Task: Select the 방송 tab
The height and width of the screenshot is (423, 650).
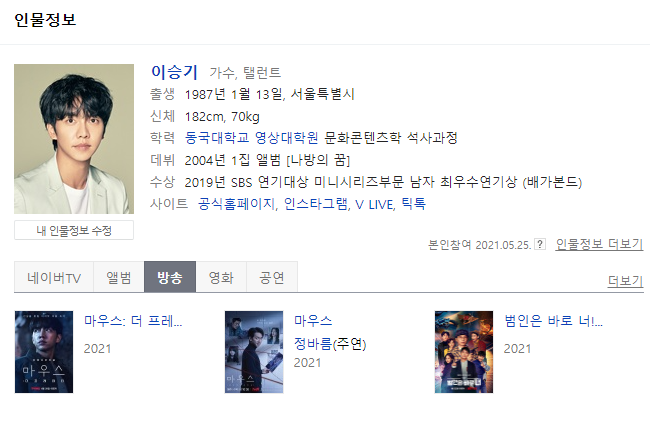Action: click(170, 277)
